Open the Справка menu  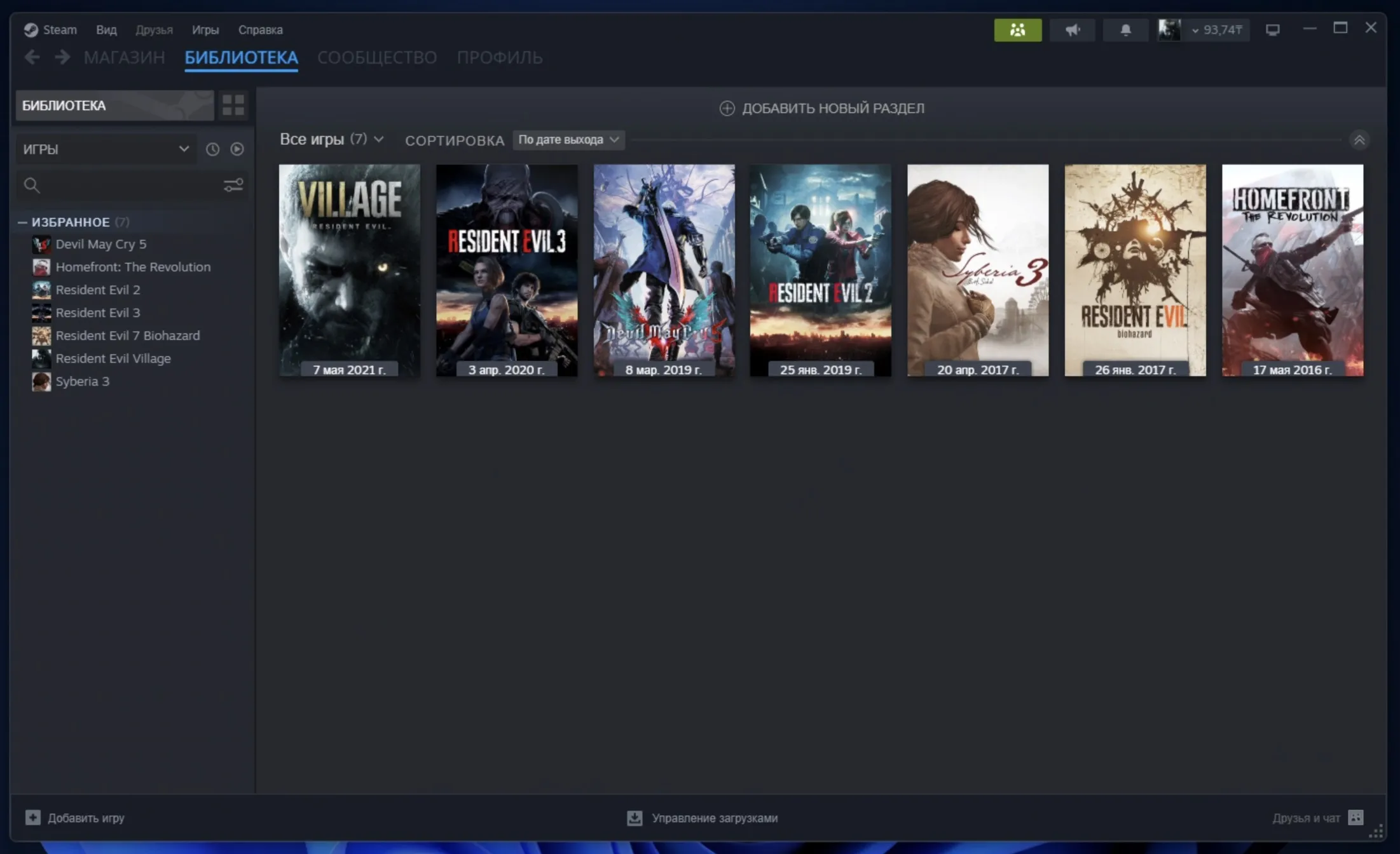(261, 30)
